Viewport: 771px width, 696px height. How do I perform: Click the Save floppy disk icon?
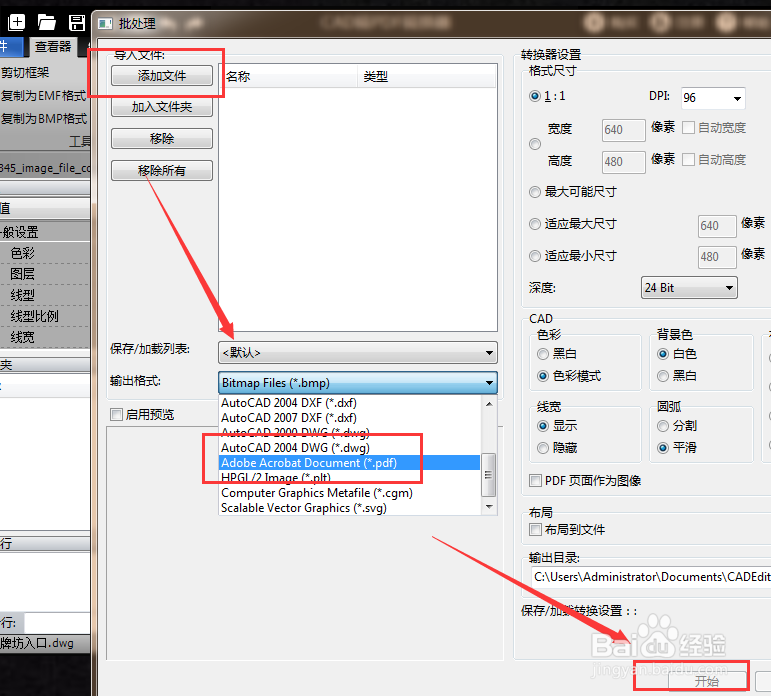click(x=77, y=23)
